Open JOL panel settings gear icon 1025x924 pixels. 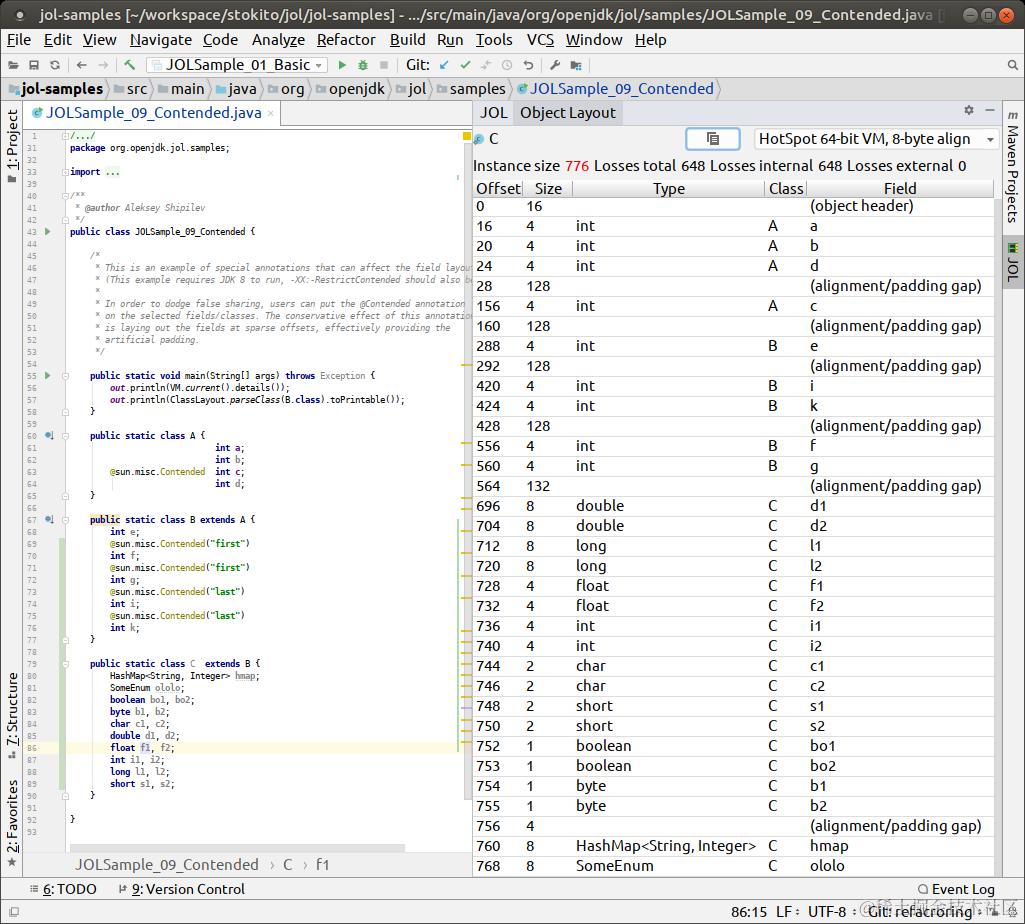[969, 111]
